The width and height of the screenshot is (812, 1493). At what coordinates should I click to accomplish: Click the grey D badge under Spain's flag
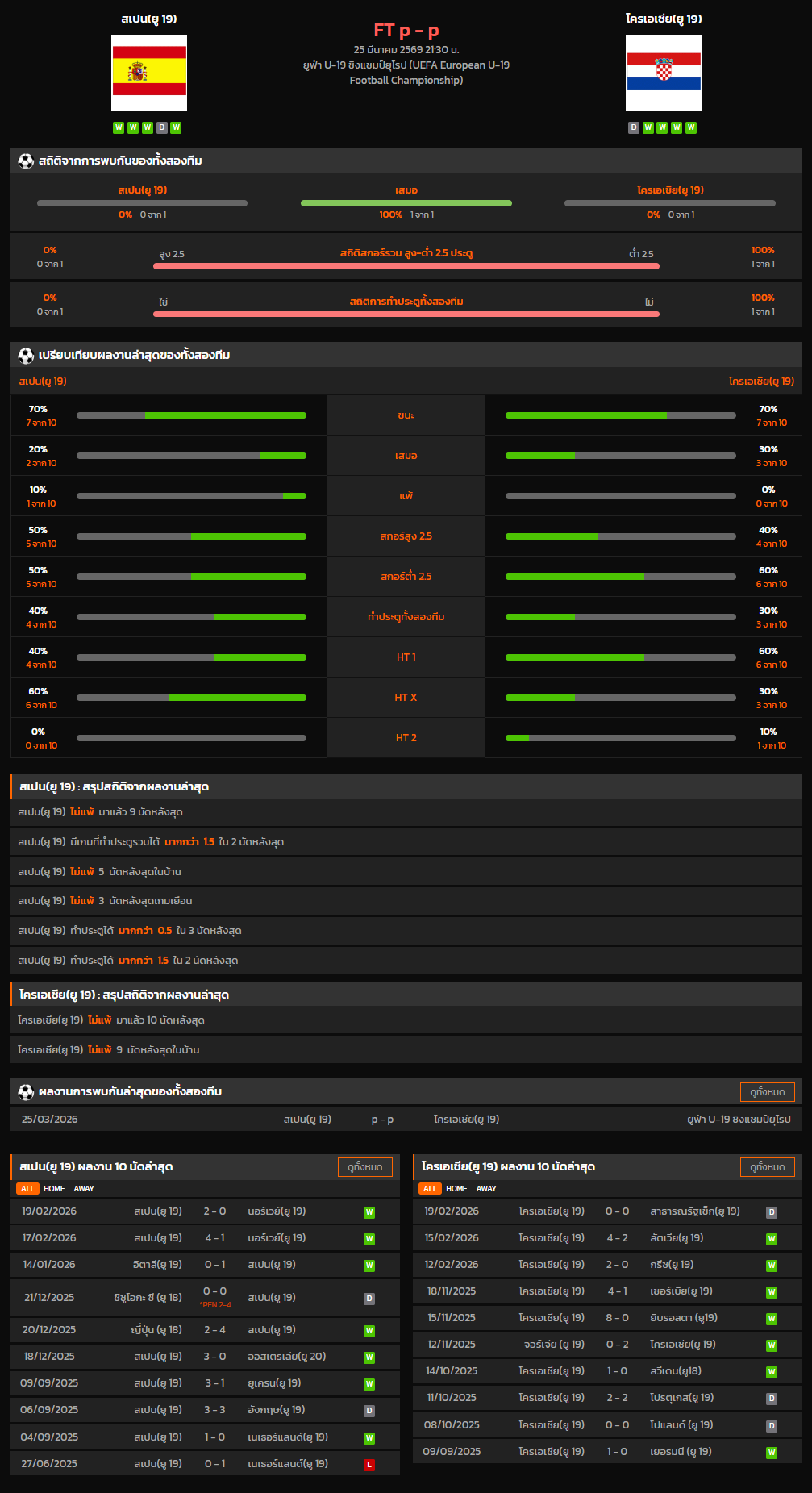coord(162,127)
